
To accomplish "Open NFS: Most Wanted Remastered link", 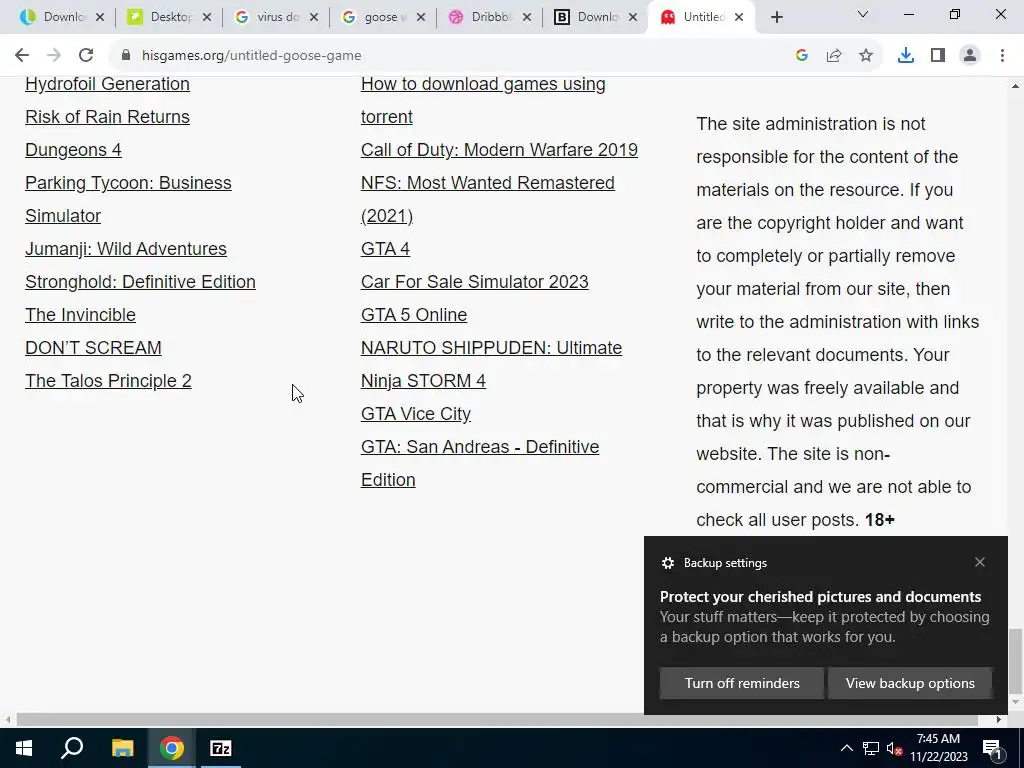I will pyautogui.click(x=488, y=199).
